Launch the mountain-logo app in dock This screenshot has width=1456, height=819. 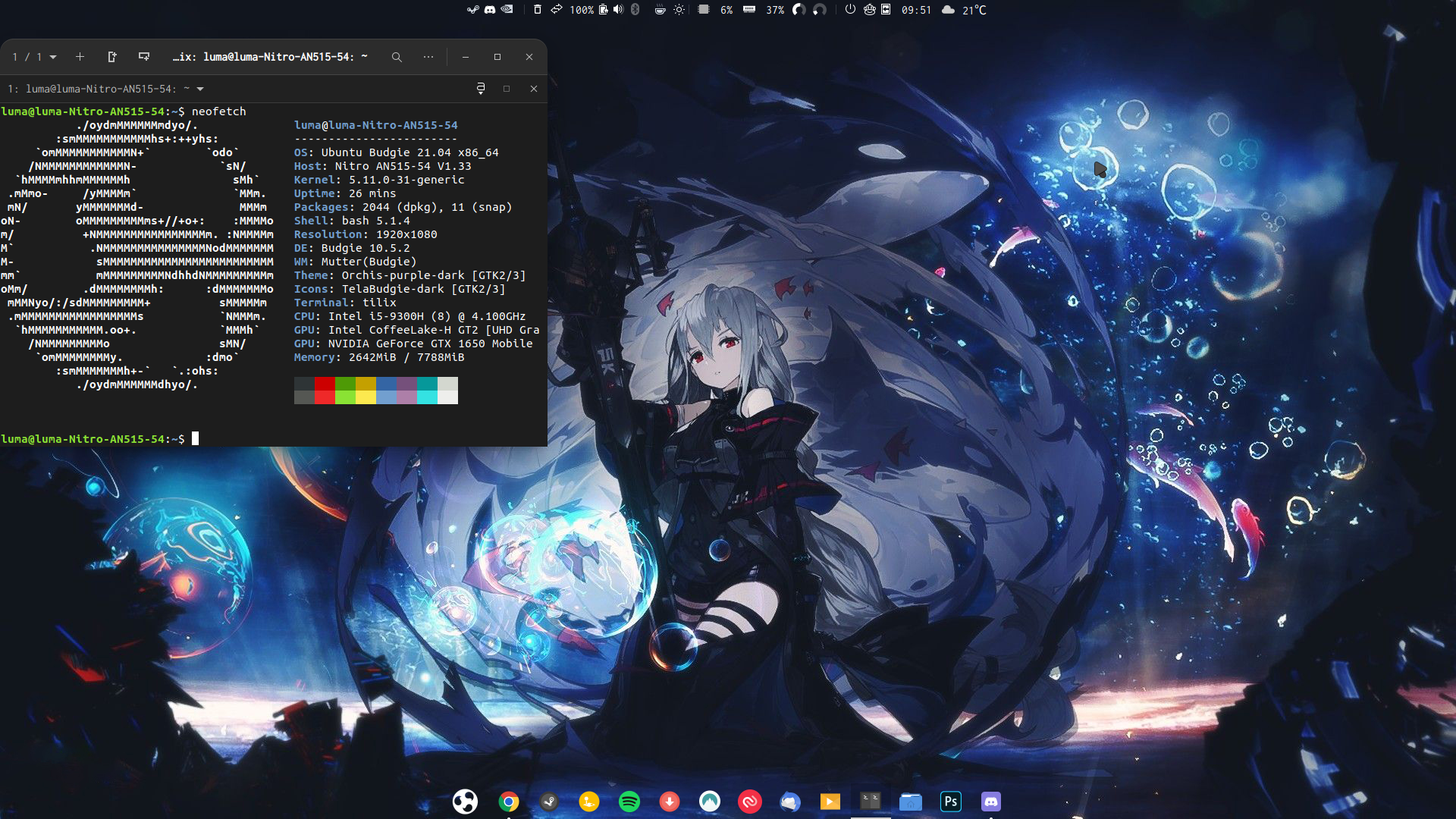click(710, 802)
